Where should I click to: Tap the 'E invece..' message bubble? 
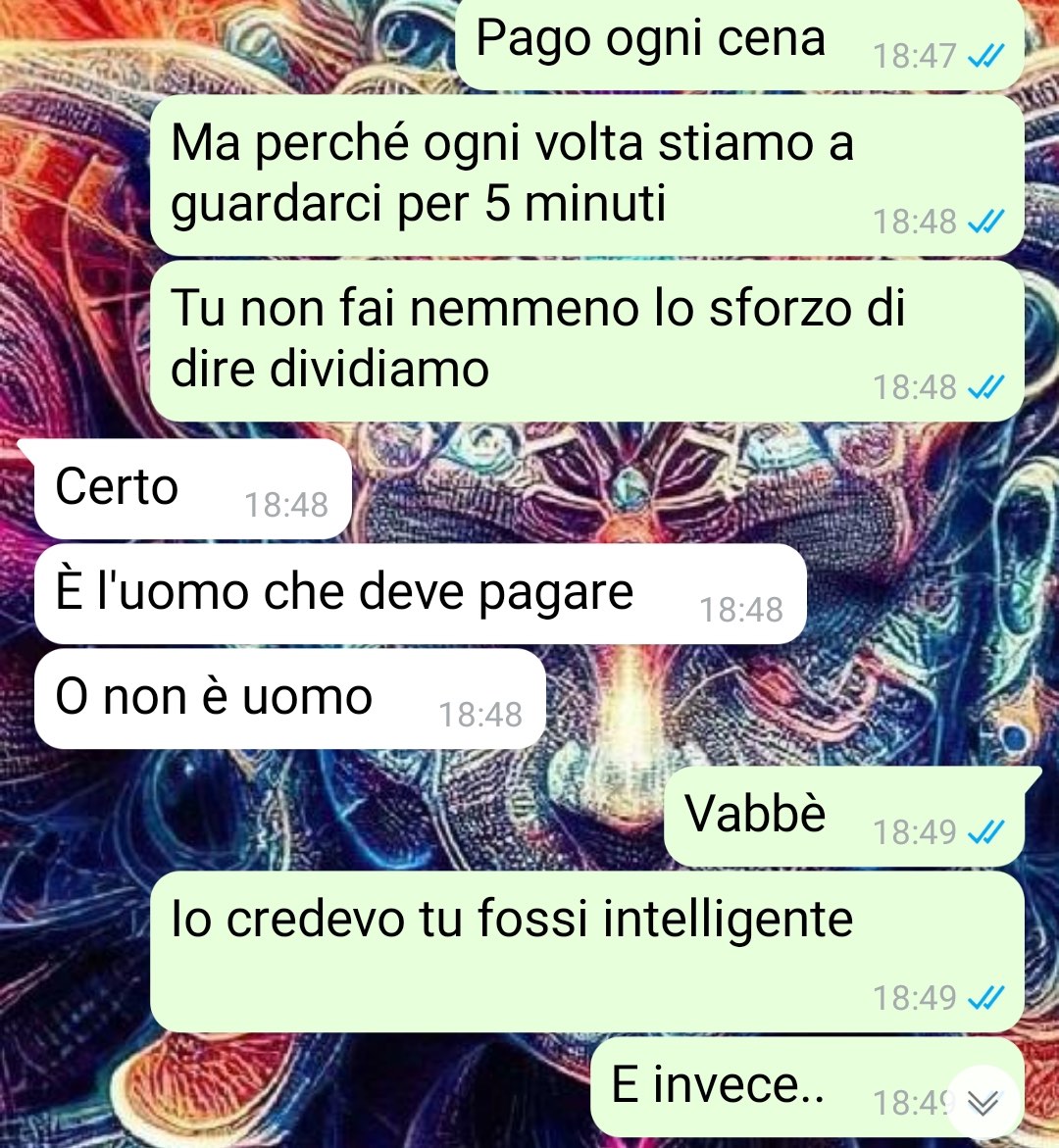tap(806, 1086)
